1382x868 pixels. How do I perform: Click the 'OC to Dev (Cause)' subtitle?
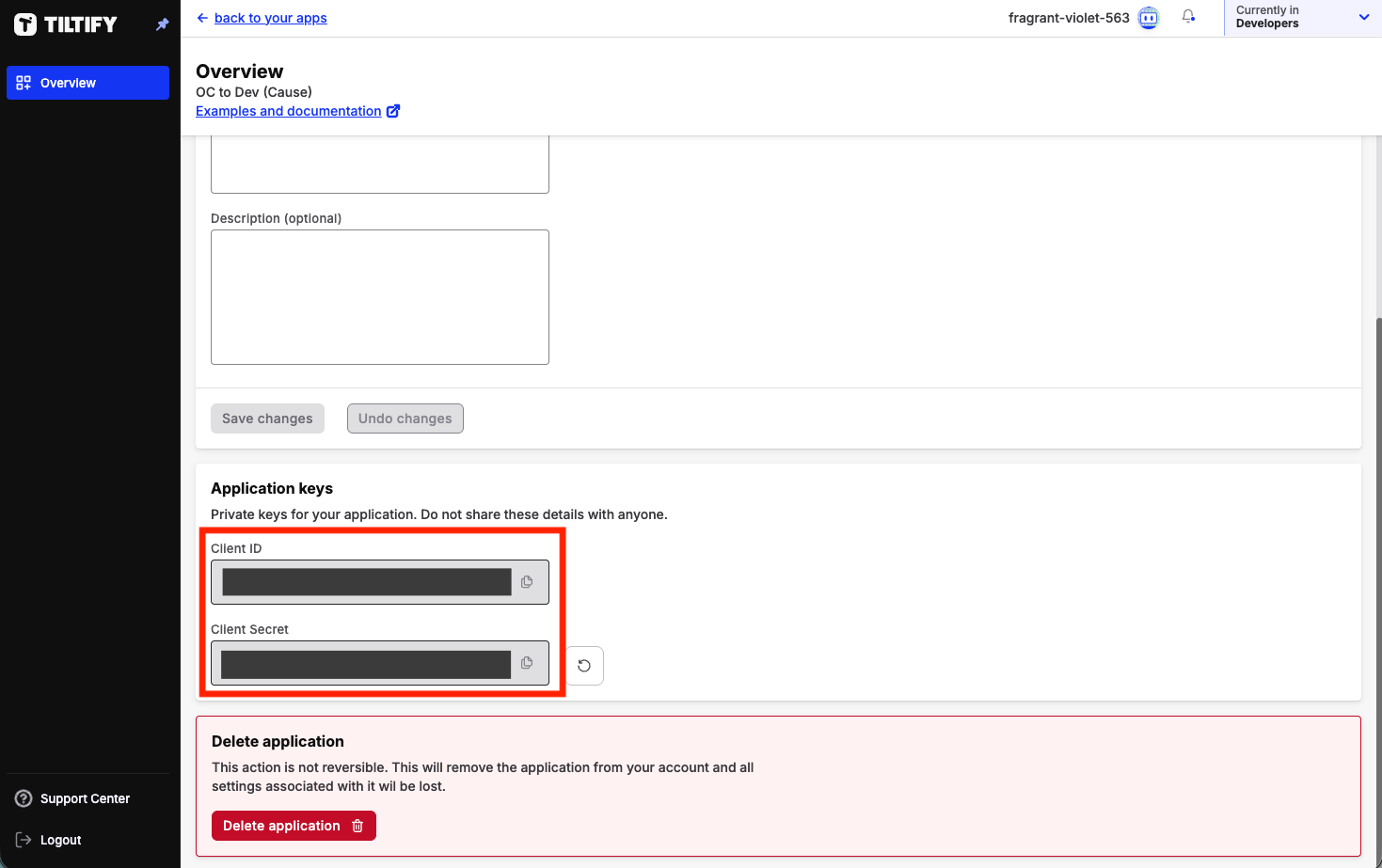click(254, 92)
